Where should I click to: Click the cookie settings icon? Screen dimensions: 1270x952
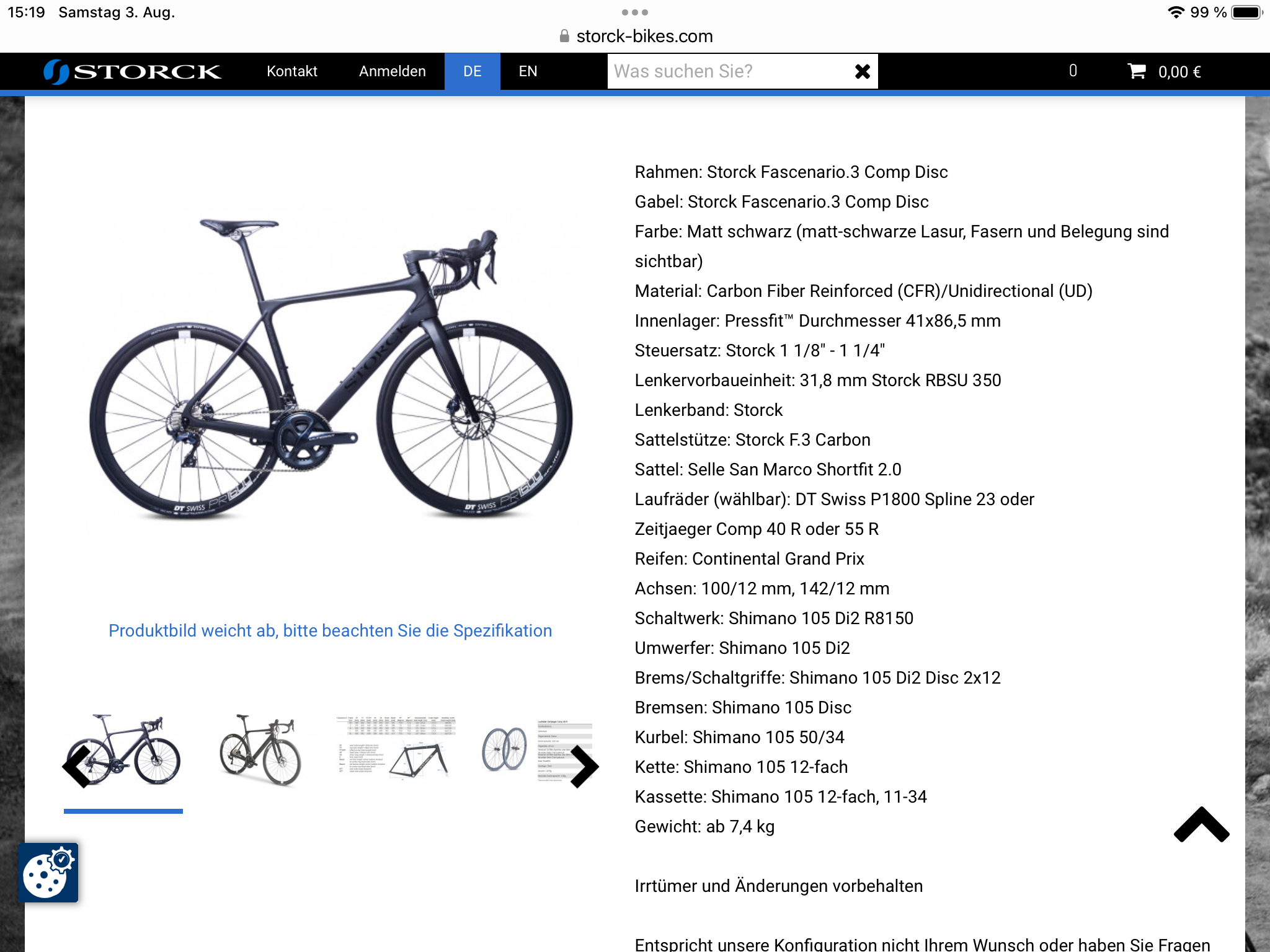coord(48,872)
